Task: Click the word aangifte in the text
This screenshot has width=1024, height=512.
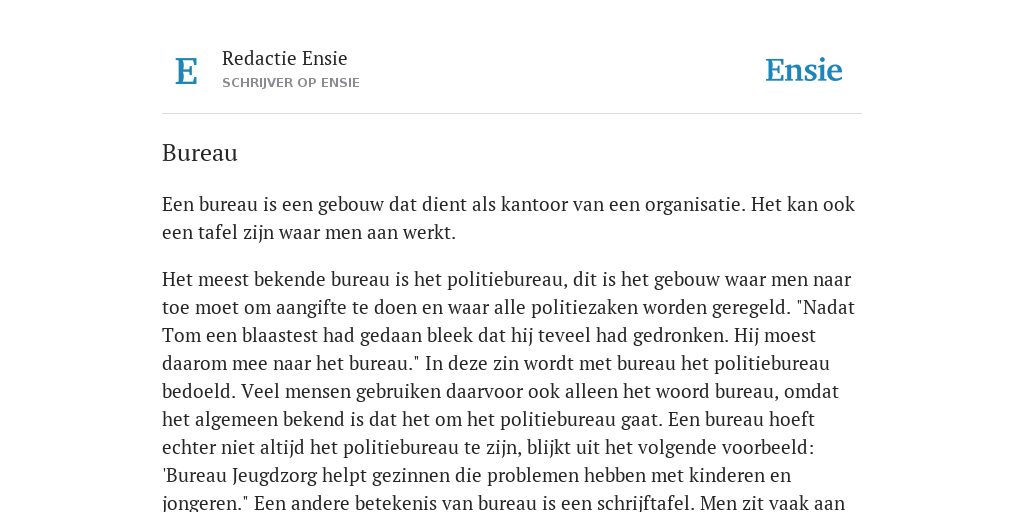Action: (308, 308)
